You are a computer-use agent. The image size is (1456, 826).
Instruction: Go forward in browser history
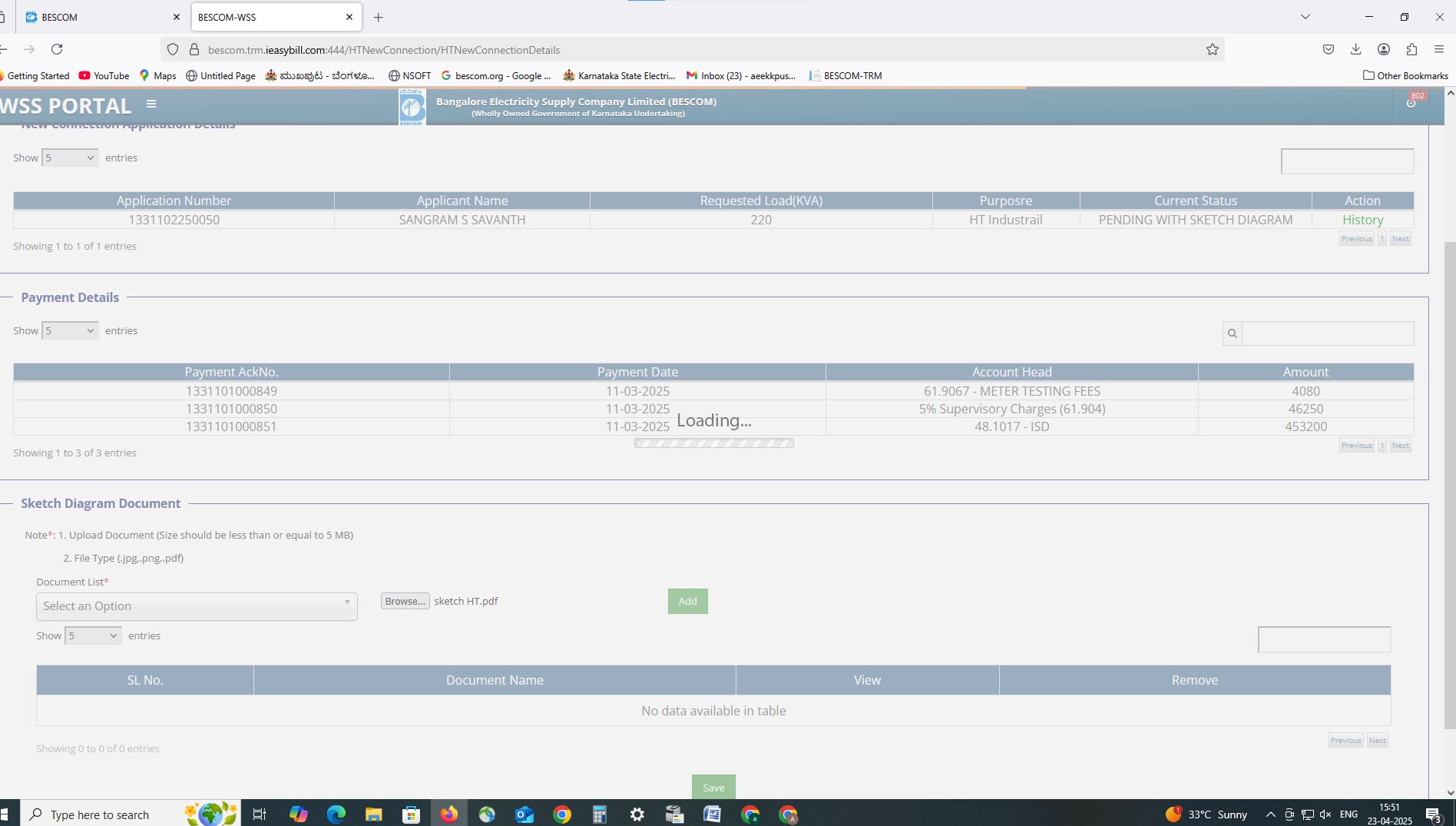[29, 49]
